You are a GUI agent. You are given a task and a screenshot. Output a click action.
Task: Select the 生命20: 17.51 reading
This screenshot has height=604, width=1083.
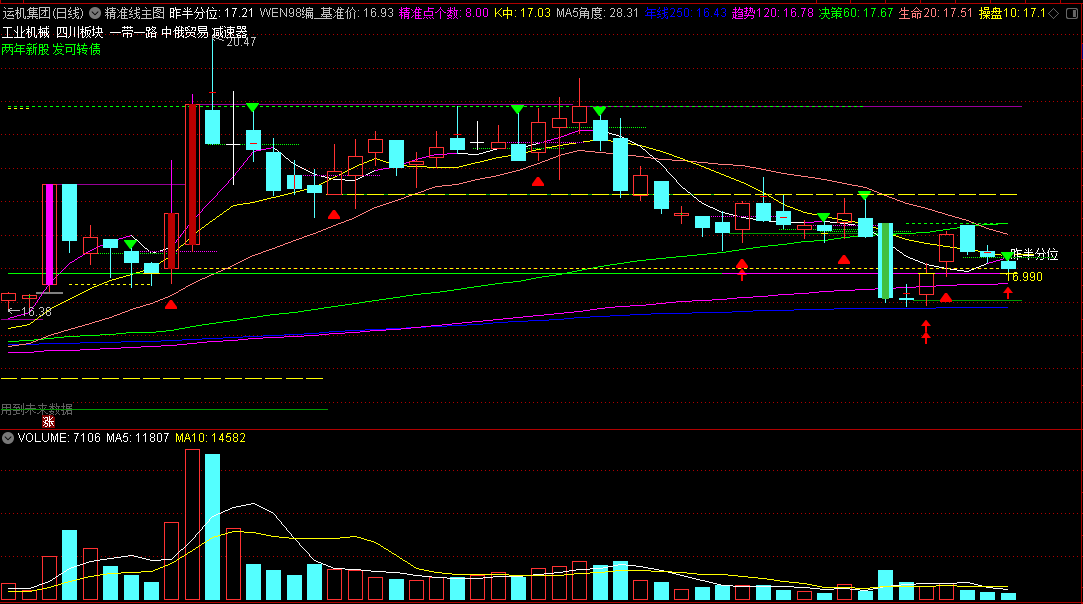[935, 13]
